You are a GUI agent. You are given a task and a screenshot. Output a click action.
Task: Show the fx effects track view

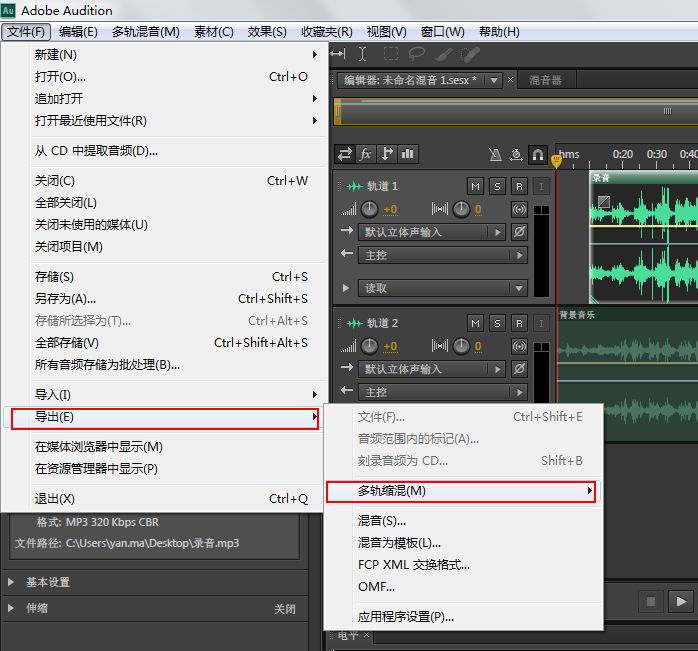[x=365, y=154]
